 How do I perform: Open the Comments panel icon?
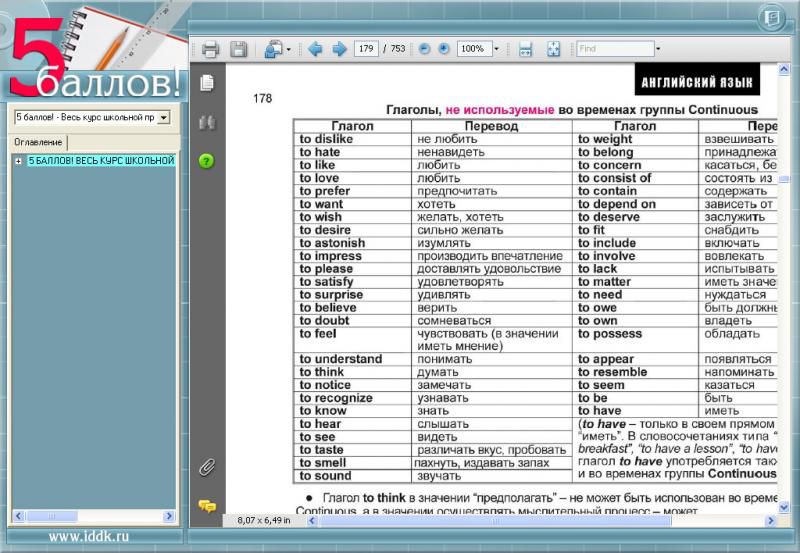click(207, 506)
